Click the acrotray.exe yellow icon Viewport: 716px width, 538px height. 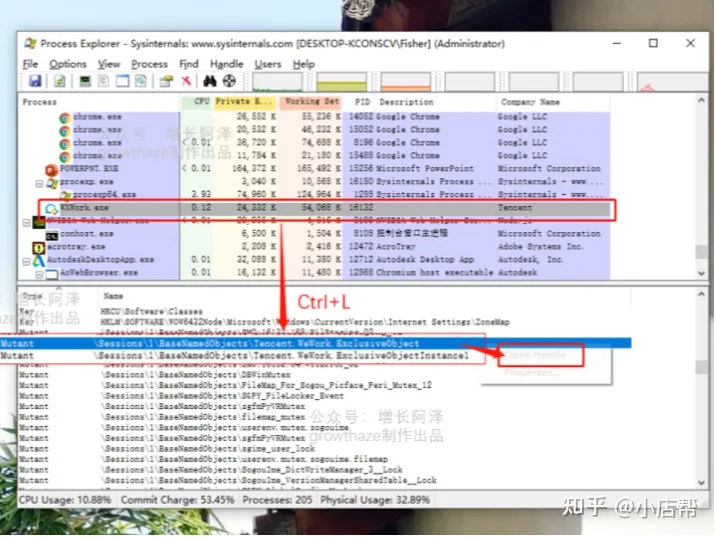pos(39,248)
